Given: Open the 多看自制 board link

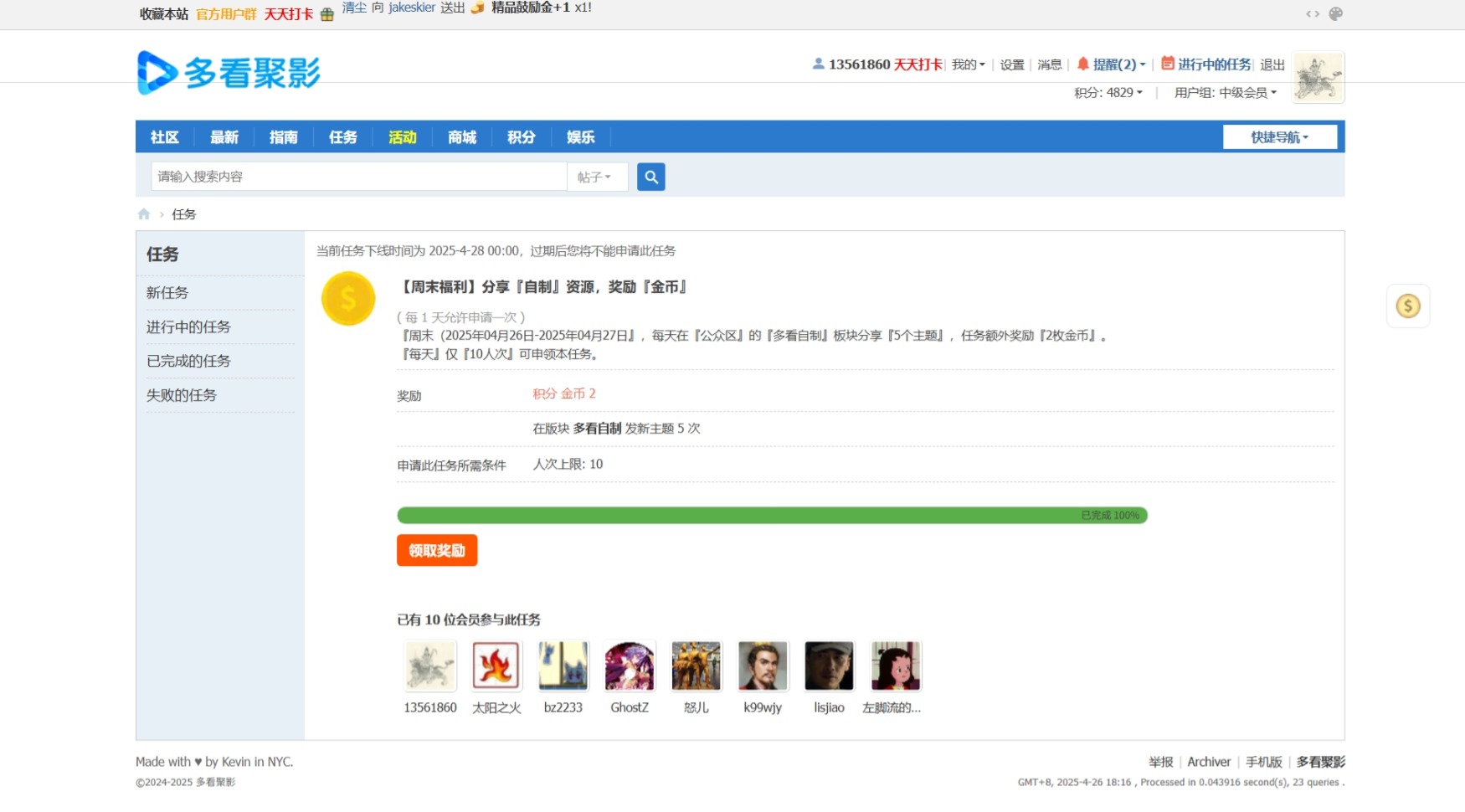Looking at the screenshot, I should [x=596, y=428].
